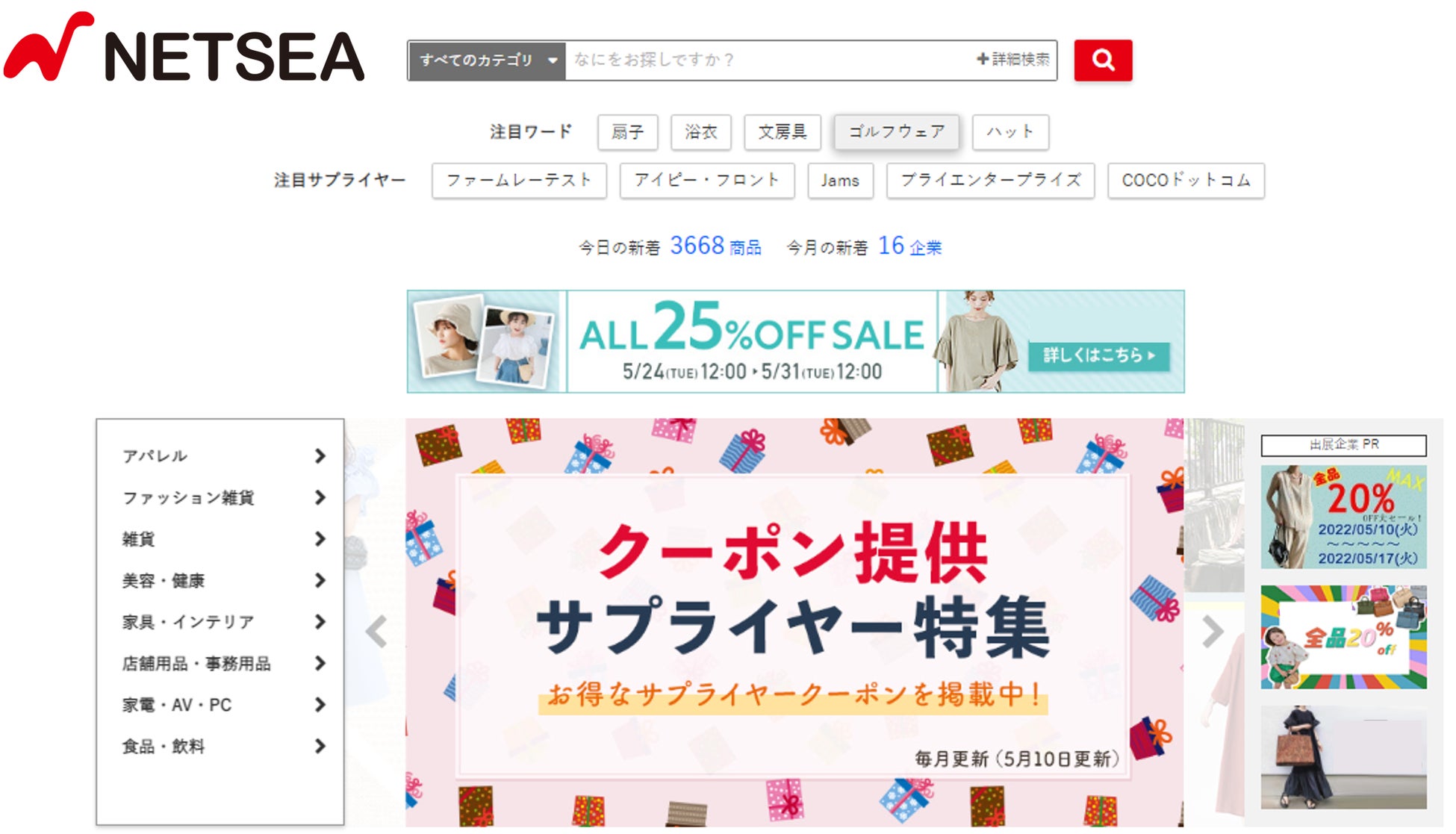Advance to next carousel slide arrow
This screenshot has width=1456, height=834.
coord(1213,632)
